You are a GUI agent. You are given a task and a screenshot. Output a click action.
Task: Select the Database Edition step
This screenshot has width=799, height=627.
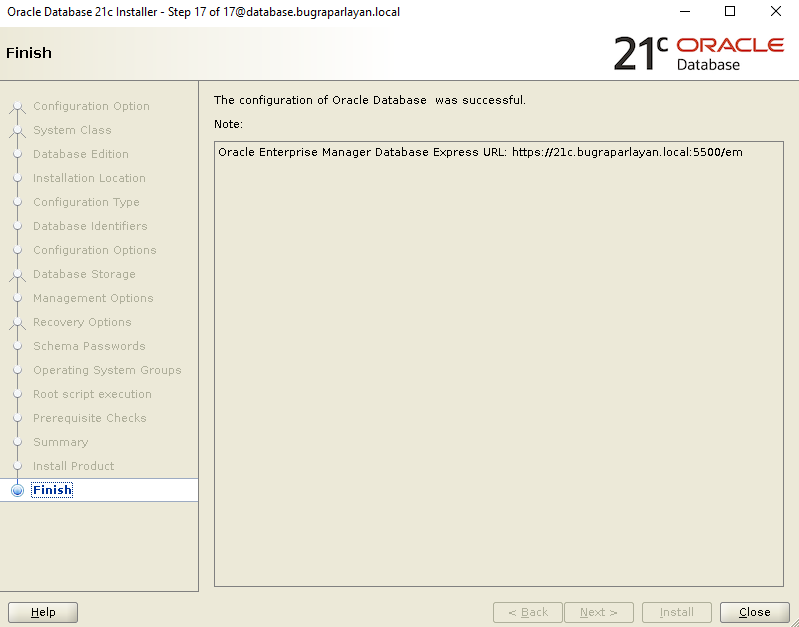click(81, 154)
